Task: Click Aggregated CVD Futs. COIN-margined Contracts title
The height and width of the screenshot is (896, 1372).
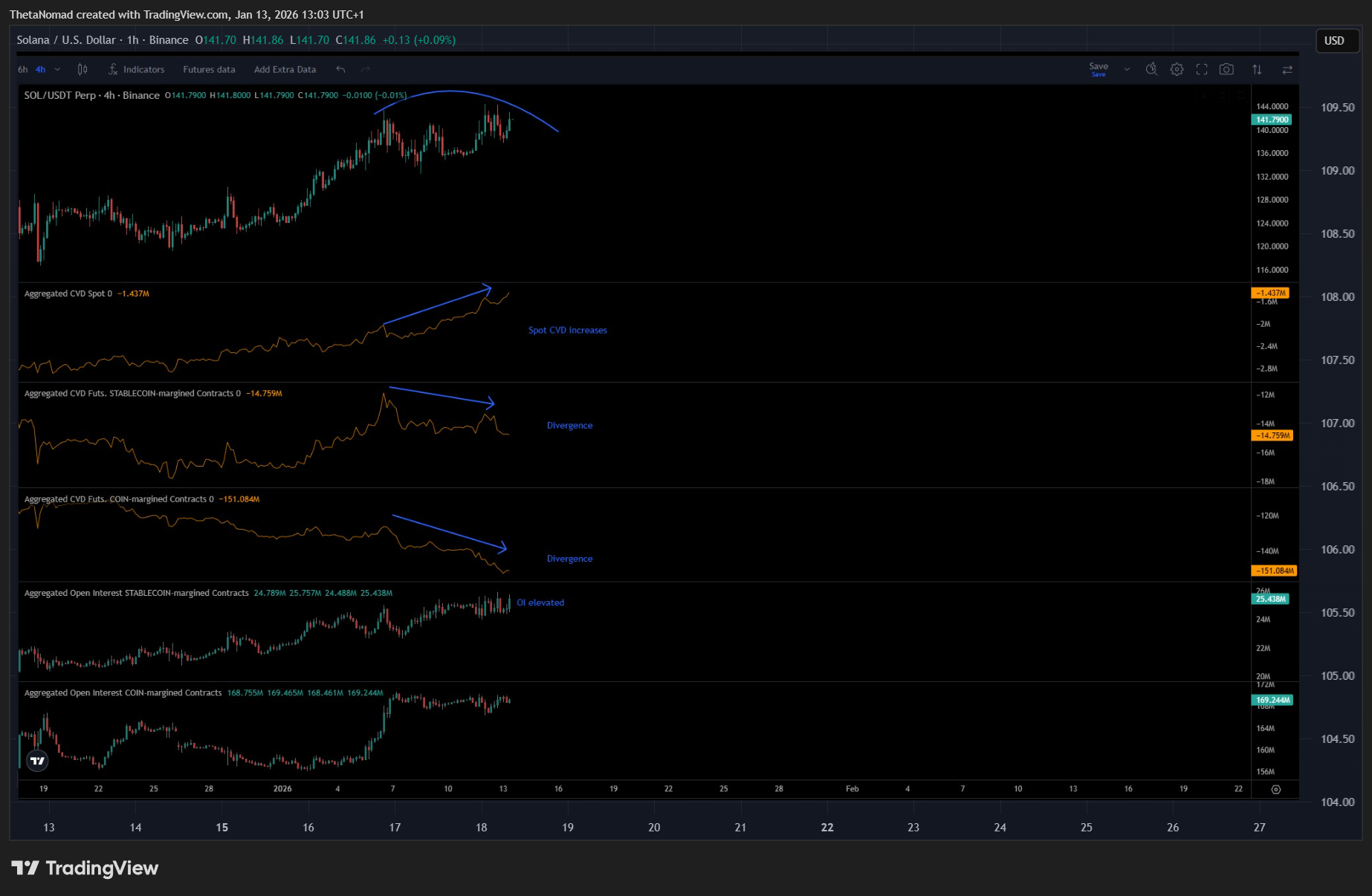Action: point(119,499)
